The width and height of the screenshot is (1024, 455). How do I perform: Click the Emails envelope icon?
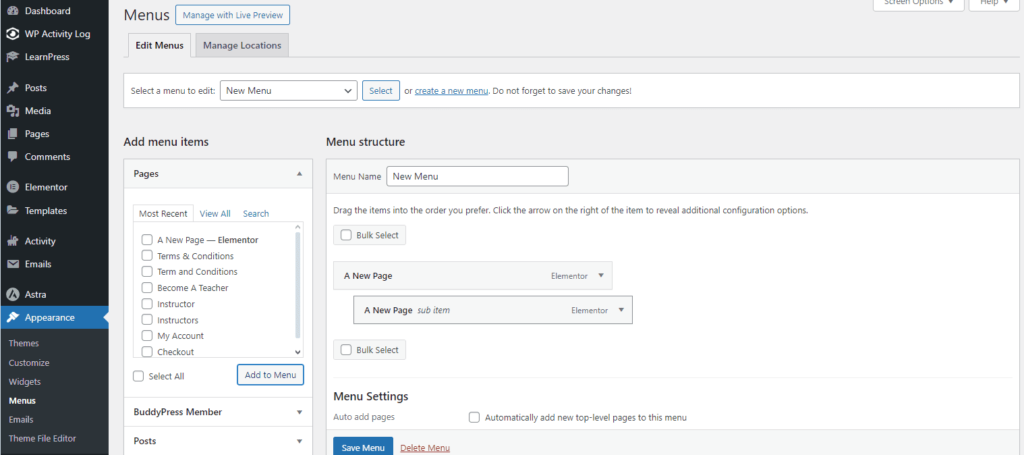click(12, 264)
